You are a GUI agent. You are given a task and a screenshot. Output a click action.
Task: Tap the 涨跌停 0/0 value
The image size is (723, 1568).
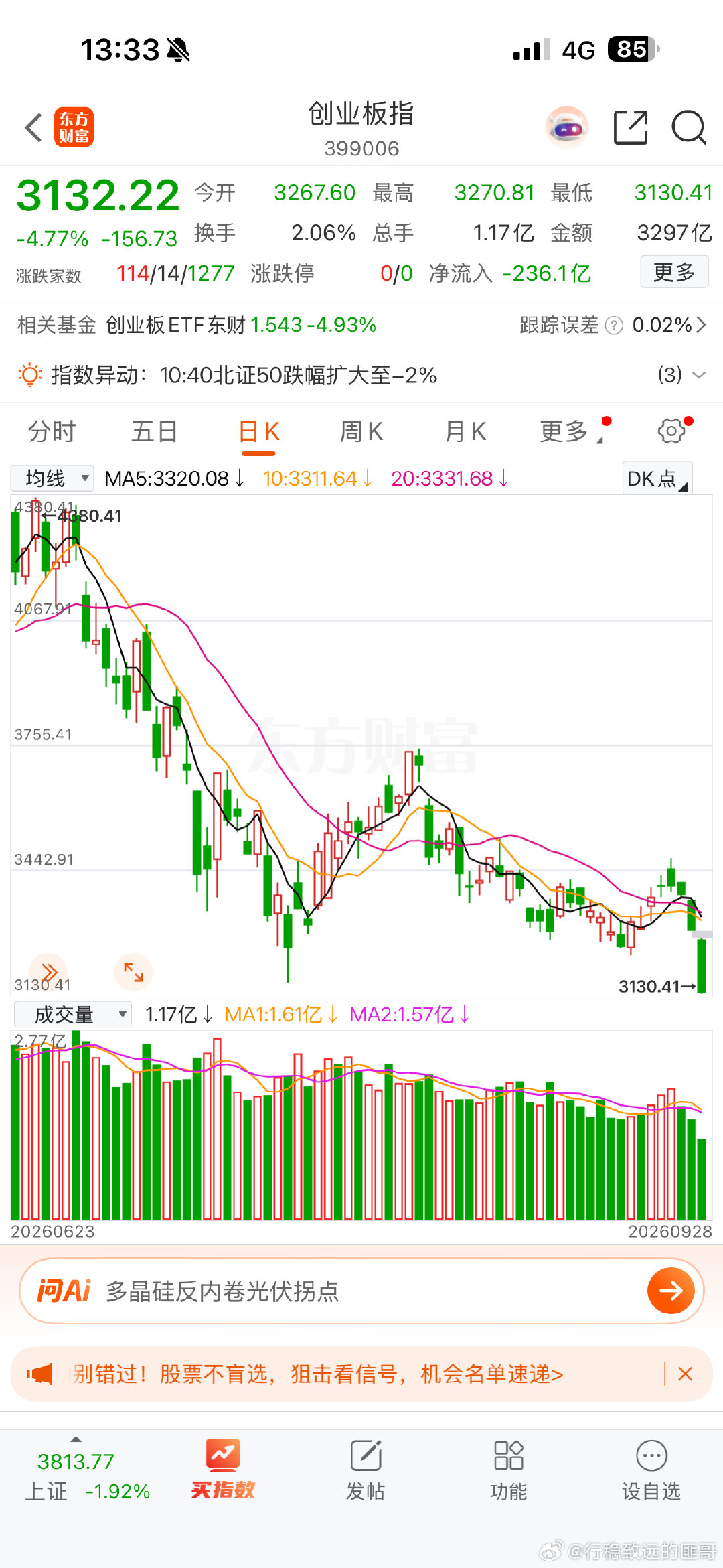coord(396,273)
